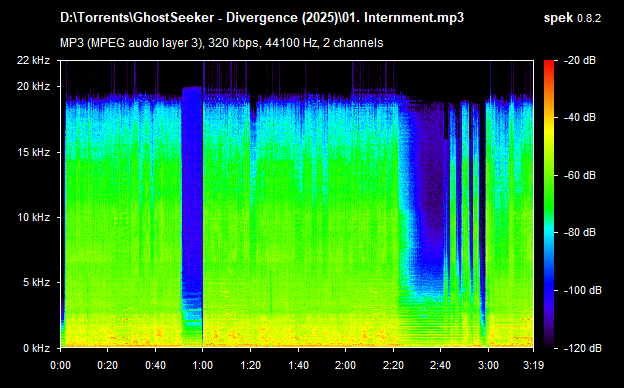Click the dark purple dropout region near 2:40

pyautogui.click(x=431, y=179)
